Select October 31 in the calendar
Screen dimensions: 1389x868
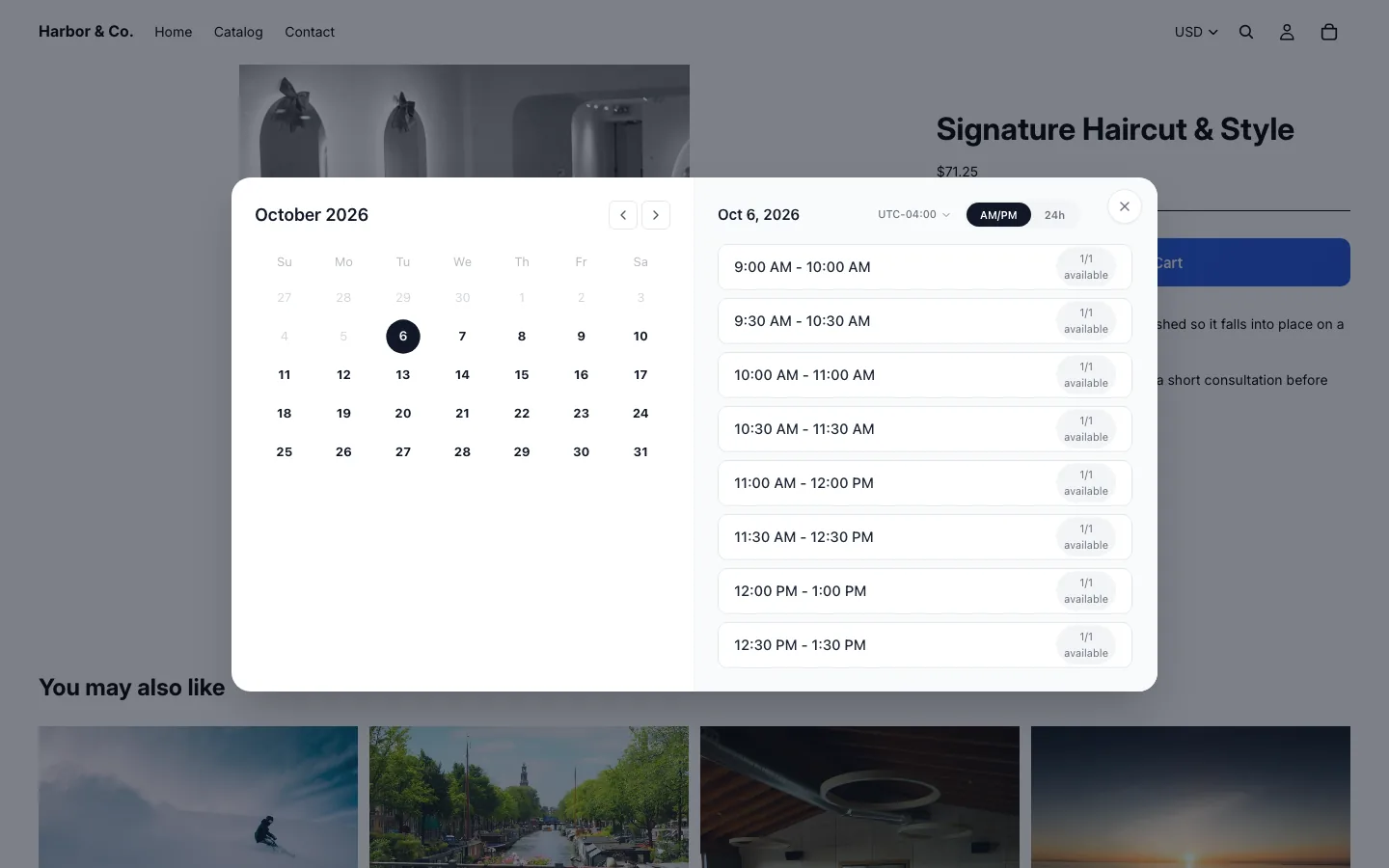[x=640, y=452]
